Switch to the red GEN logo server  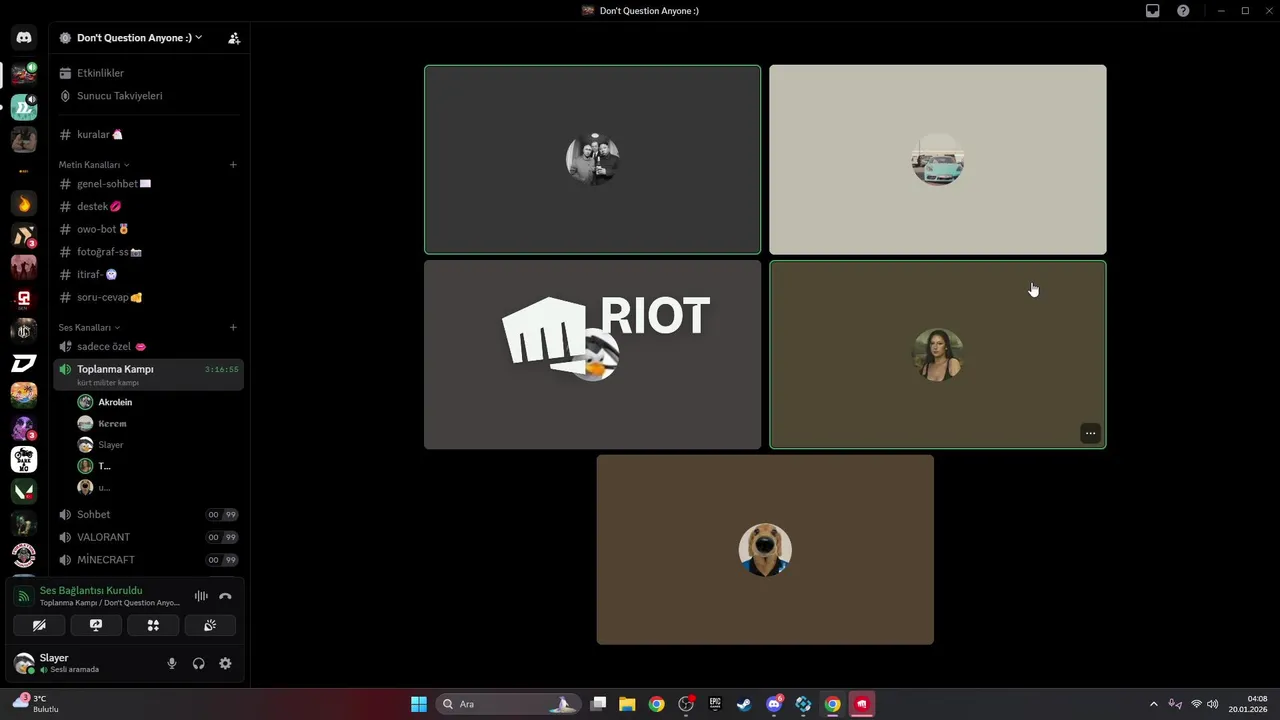(x=24, y=299)
